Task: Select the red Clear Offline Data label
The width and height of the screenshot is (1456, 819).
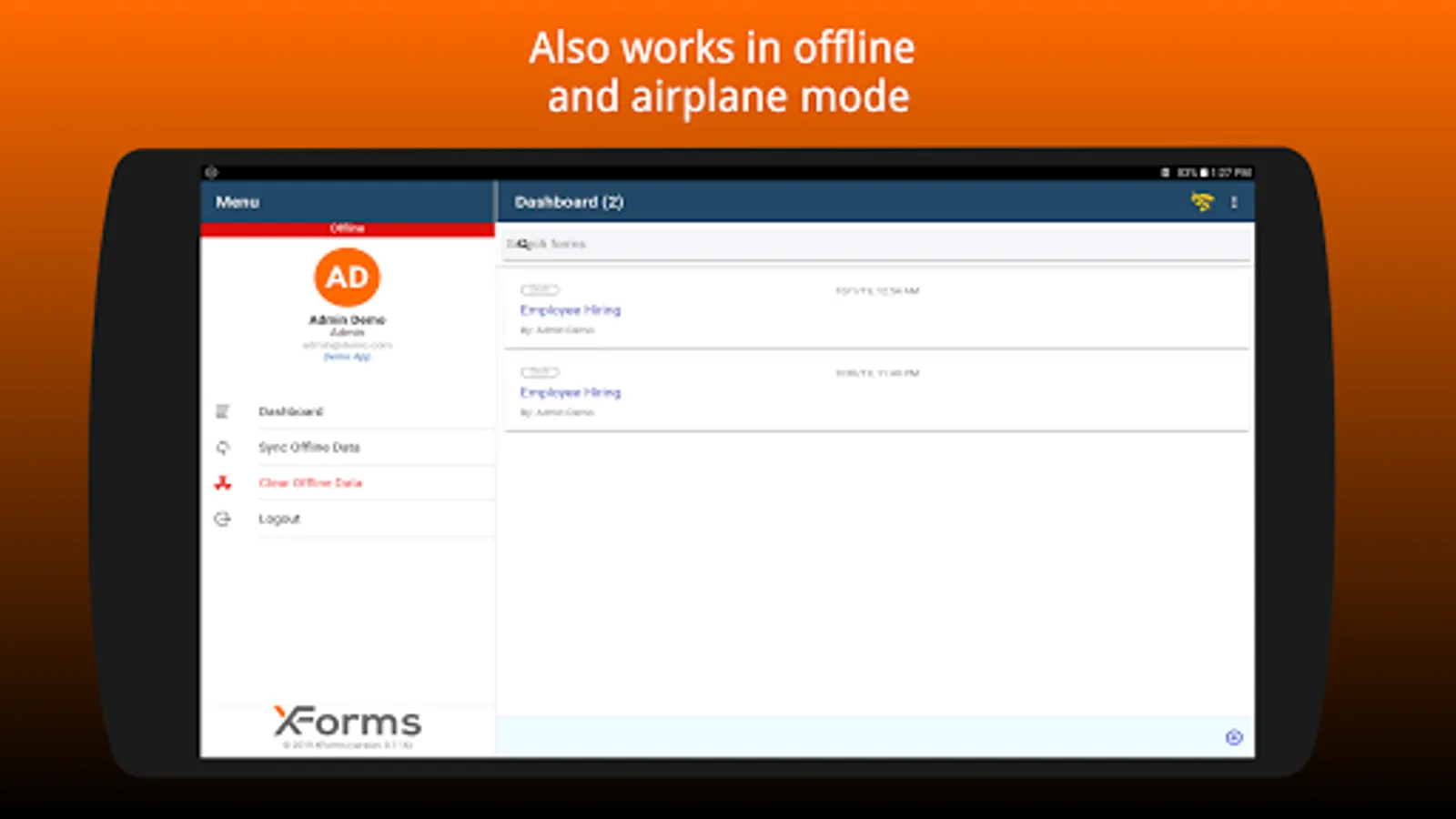Action: tap(310, 483)
